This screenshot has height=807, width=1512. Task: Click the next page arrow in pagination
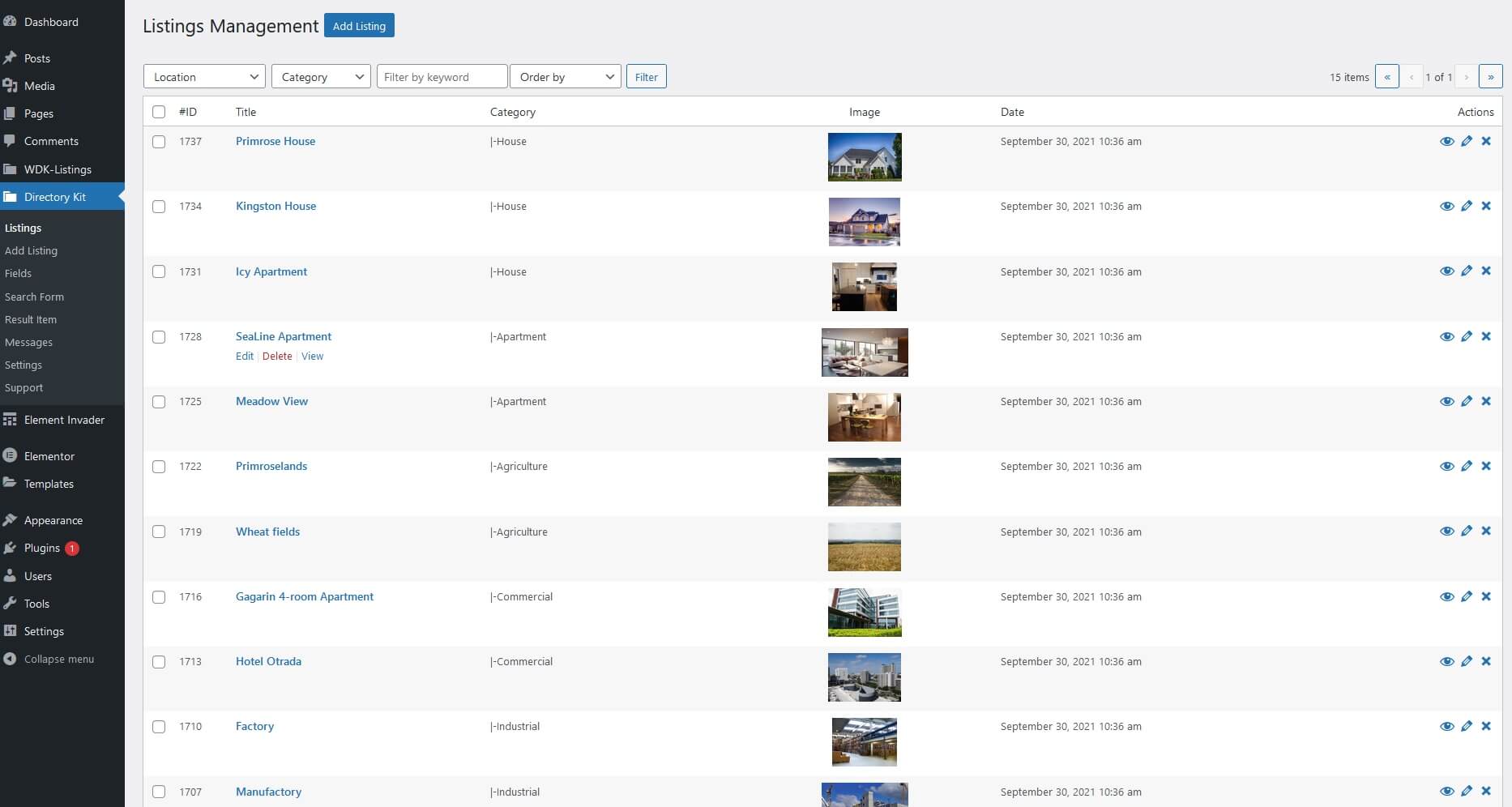tap(1467, 76)
